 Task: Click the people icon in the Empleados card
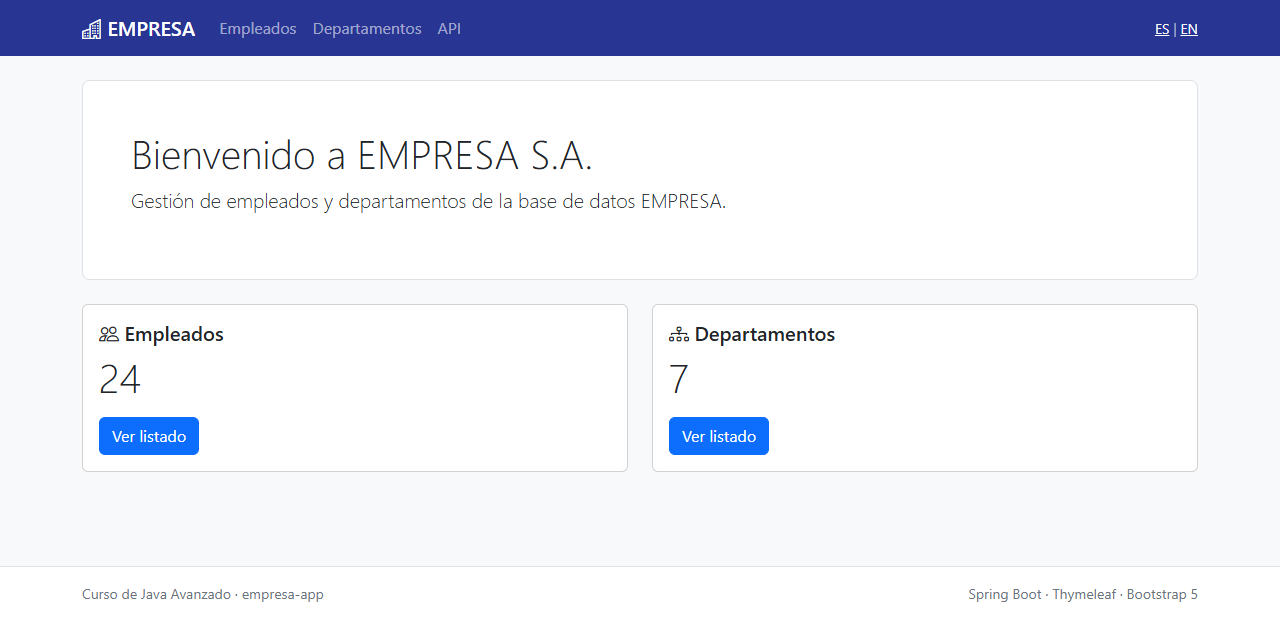109,334
